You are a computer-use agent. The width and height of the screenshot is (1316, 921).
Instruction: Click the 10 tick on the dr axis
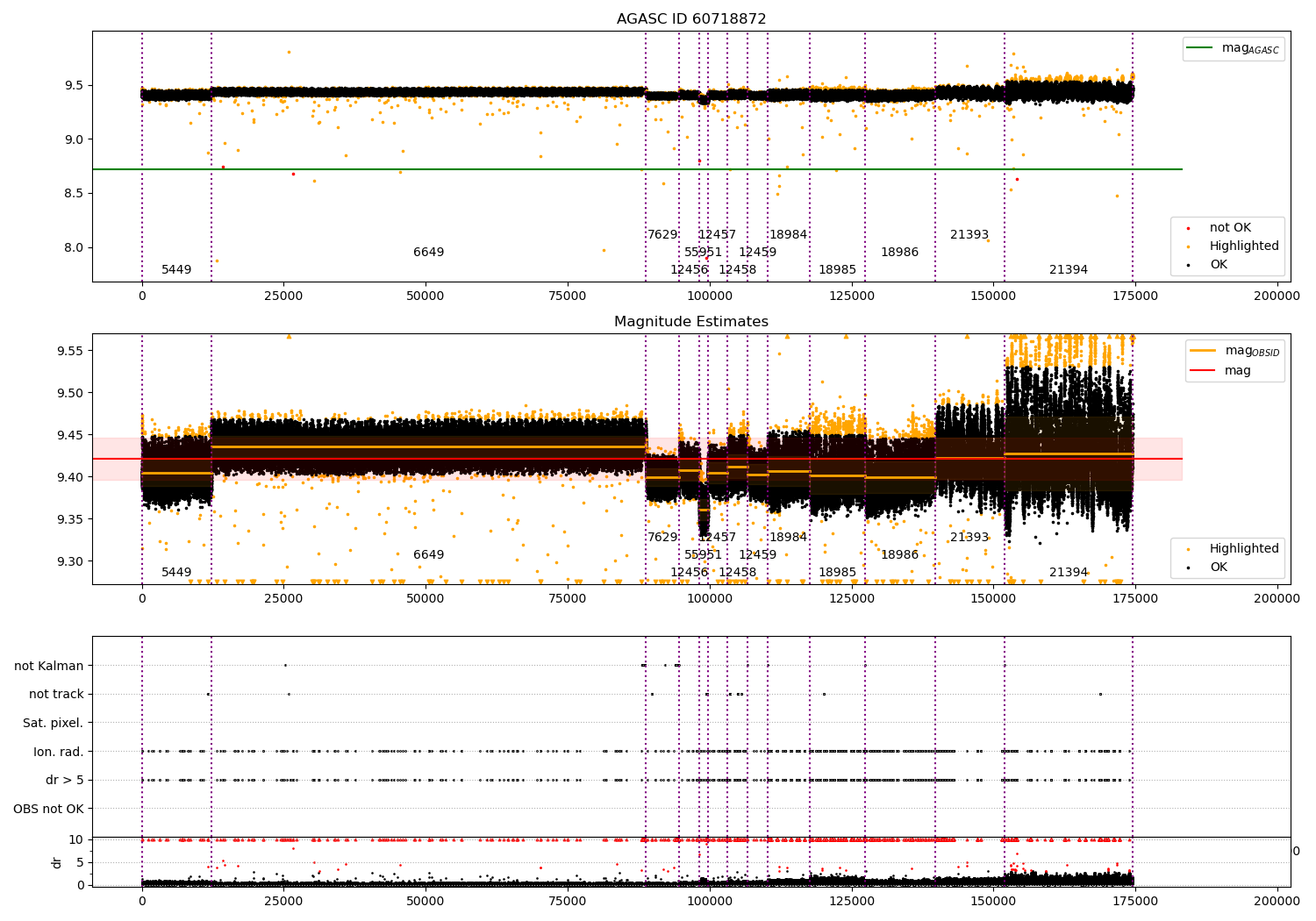tap(76, 839)
